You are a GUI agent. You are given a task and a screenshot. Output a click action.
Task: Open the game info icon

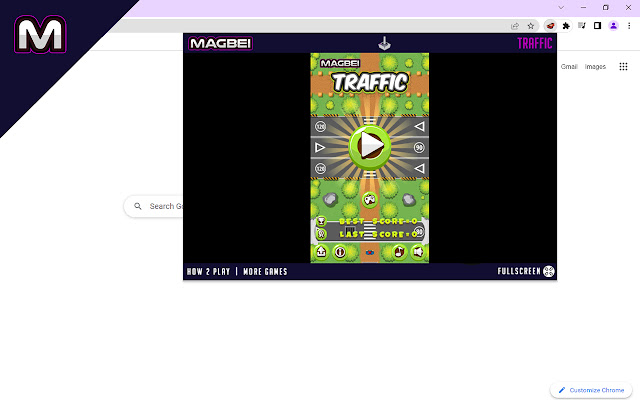pos(340,252)
